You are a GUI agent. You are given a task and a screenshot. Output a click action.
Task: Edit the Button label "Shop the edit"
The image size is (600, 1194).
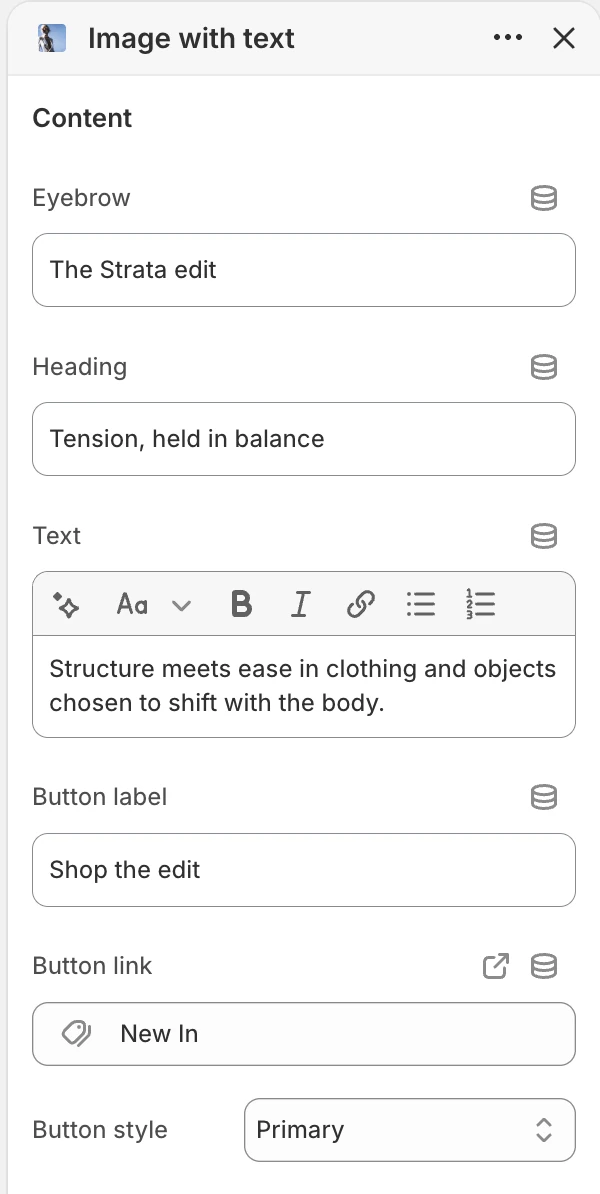point(304,870)
